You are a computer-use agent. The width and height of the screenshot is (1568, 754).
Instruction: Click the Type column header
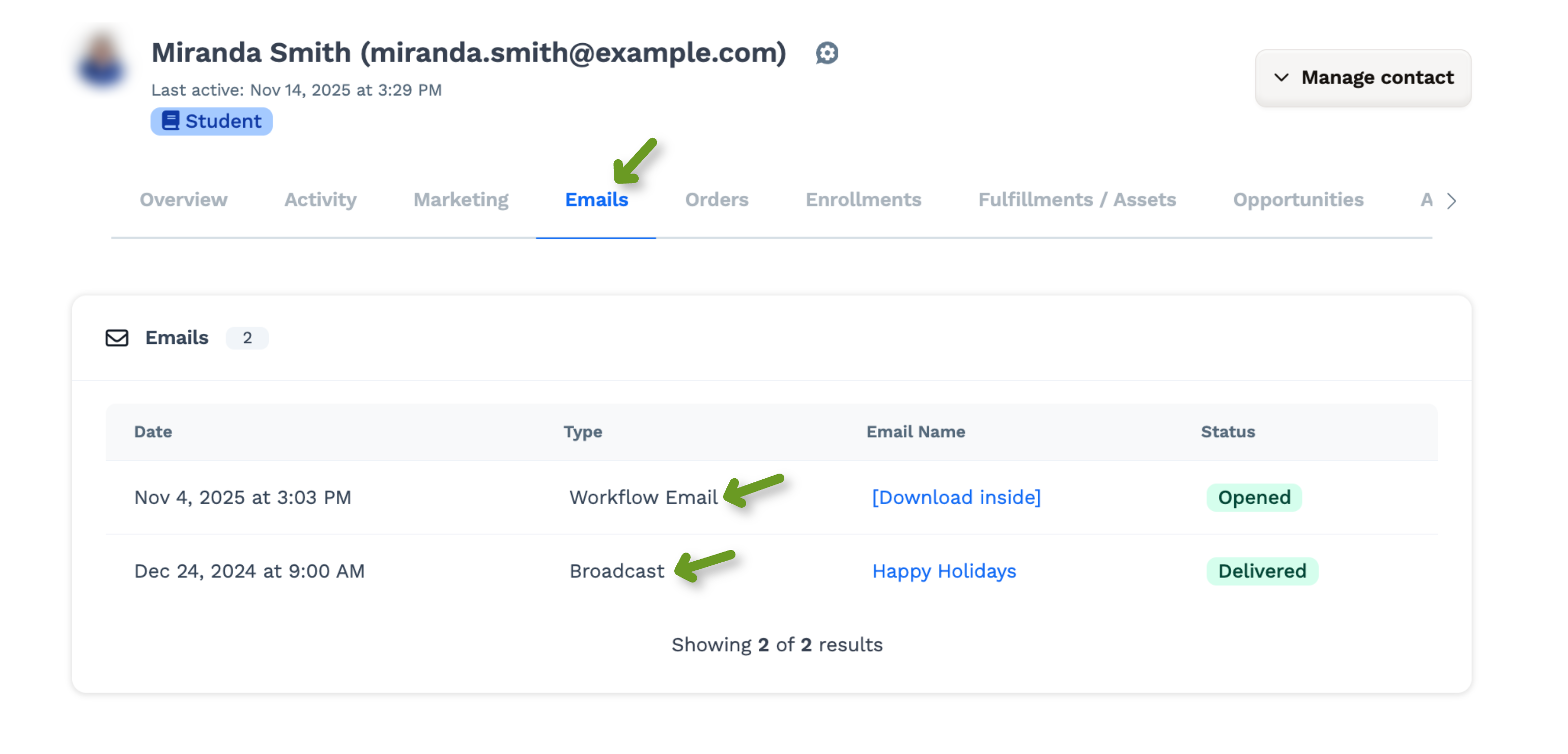pos(583,431)
